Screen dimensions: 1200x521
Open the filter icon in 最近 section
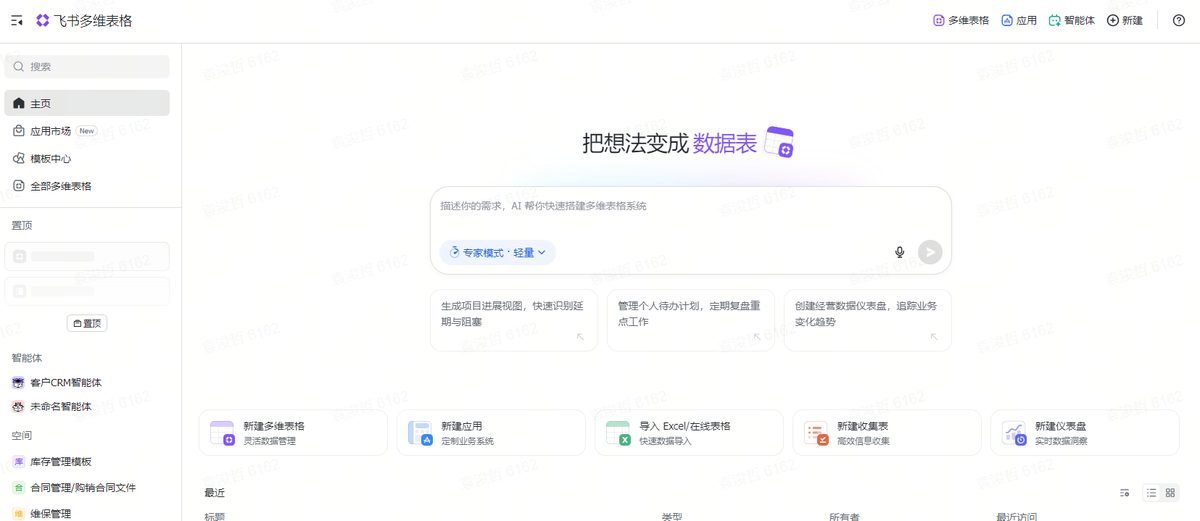[x=1125, y=493]
